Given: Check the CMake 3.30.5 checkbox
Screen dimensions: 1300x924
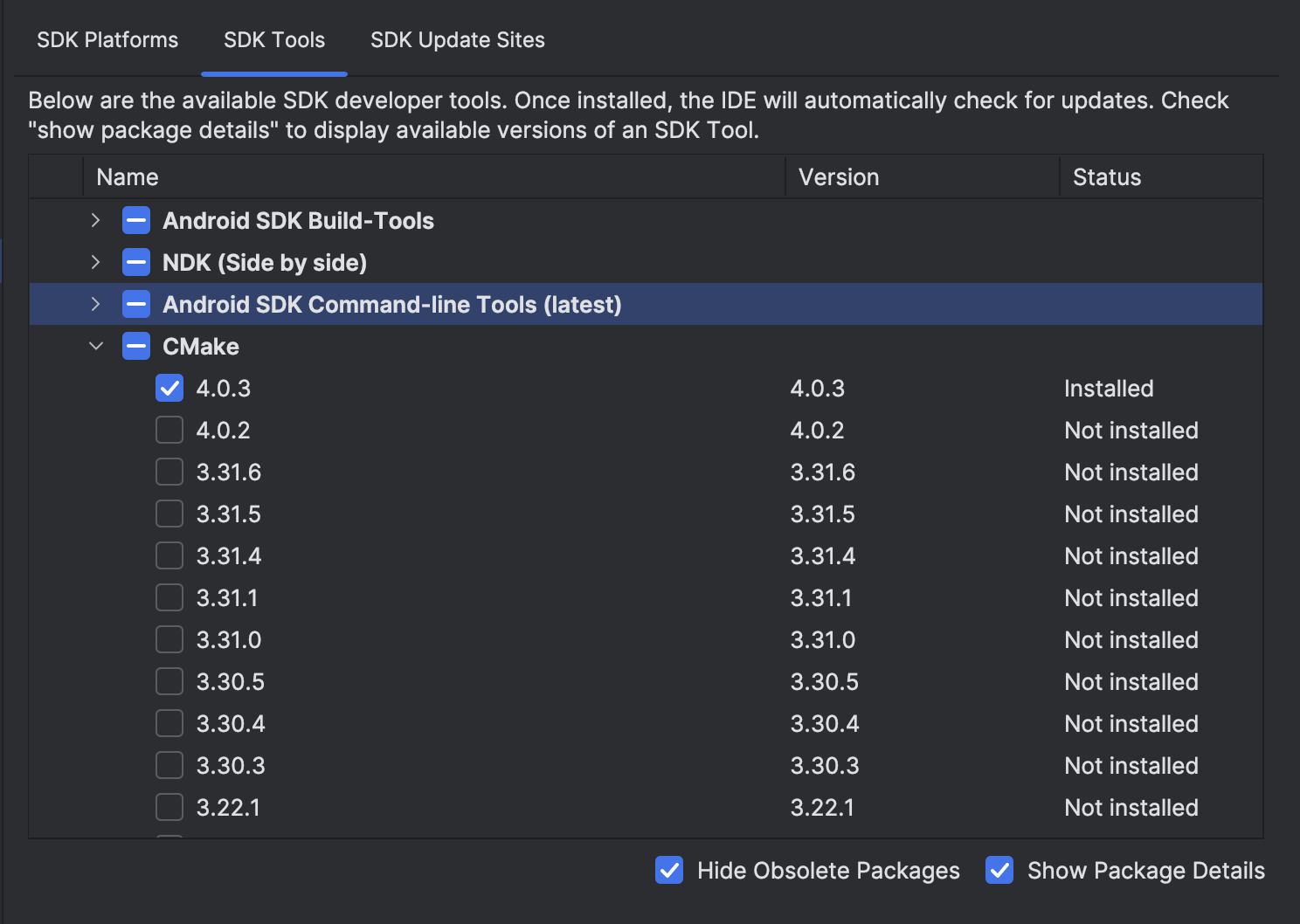Looking at the screenshot, I should tap(169, 682).
